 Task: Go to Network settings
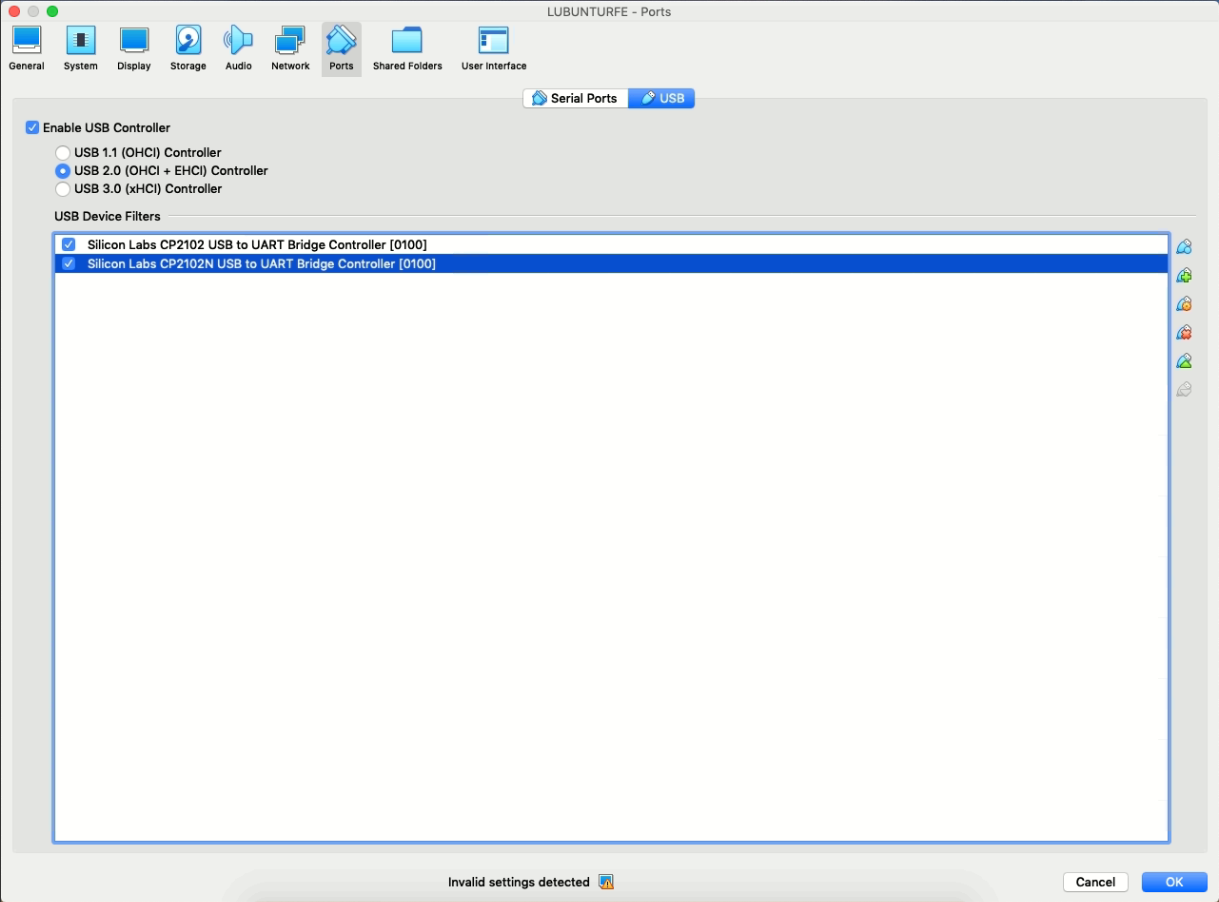[x=290, y=48]
